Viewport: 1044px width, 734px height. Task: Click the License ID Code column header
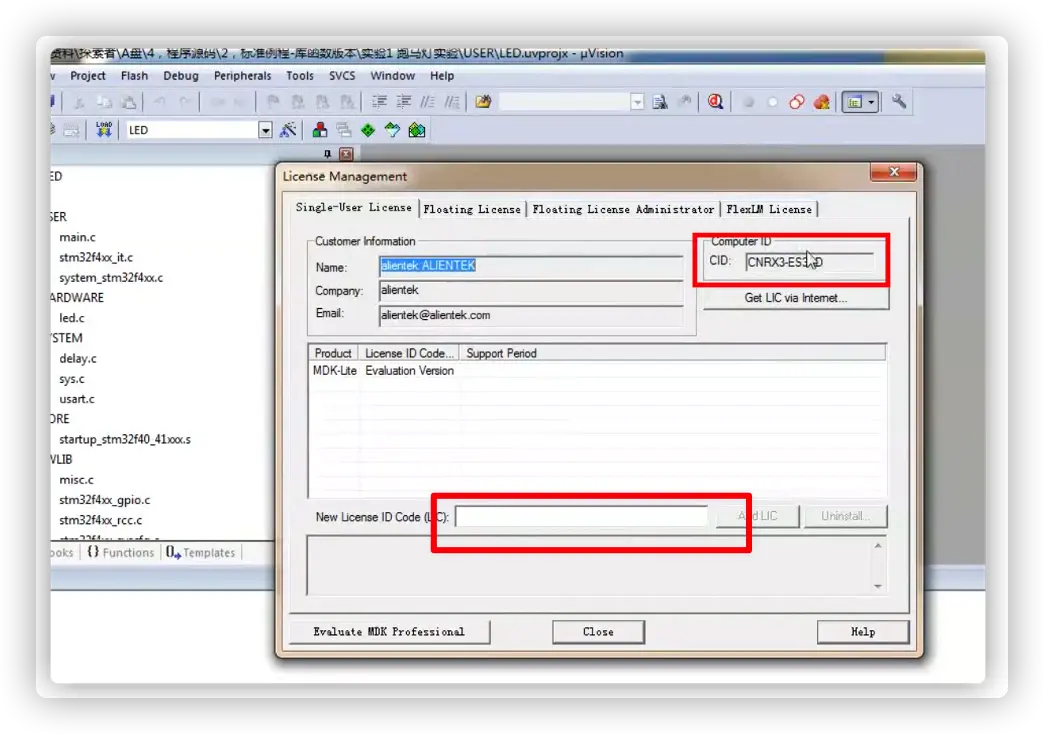coord(409,353)
